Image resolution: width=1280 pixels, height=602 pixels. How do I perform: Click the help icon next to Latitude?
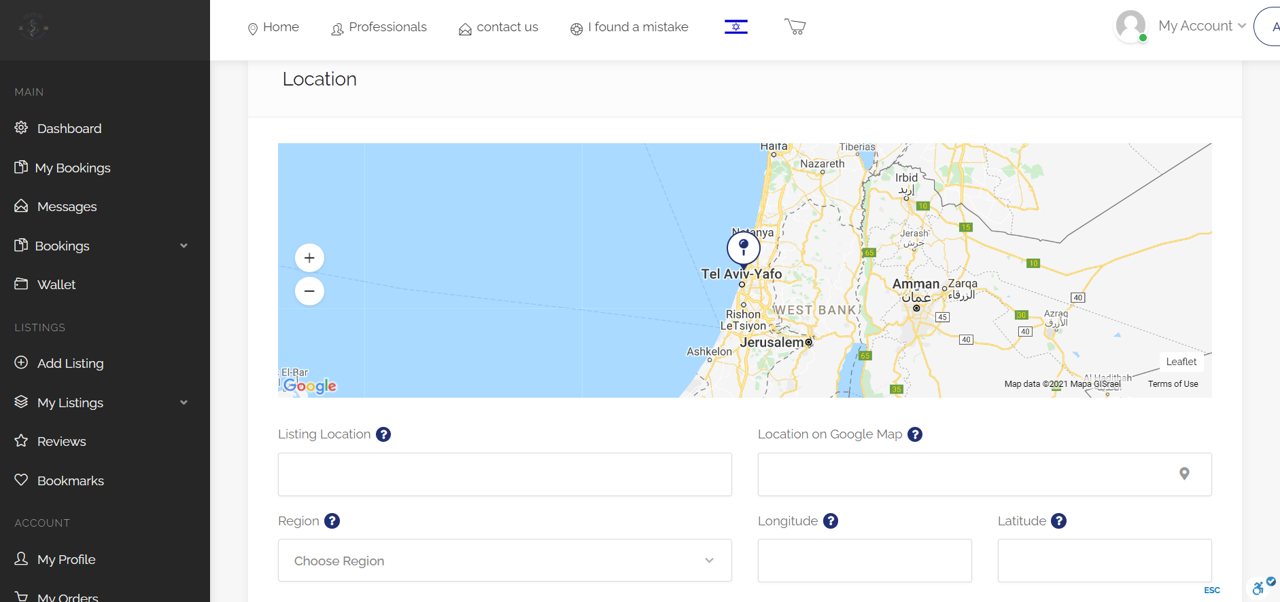pyautogui.click(x=1058, y=521)
